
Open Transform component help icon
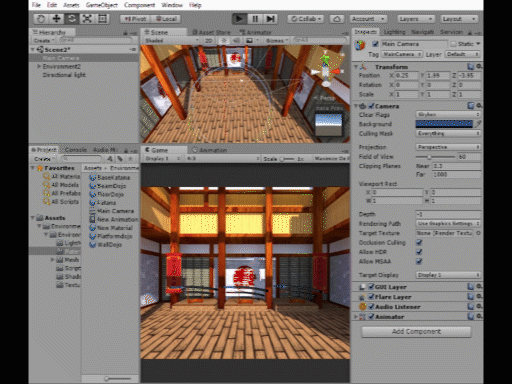click(x=470, y=67)
